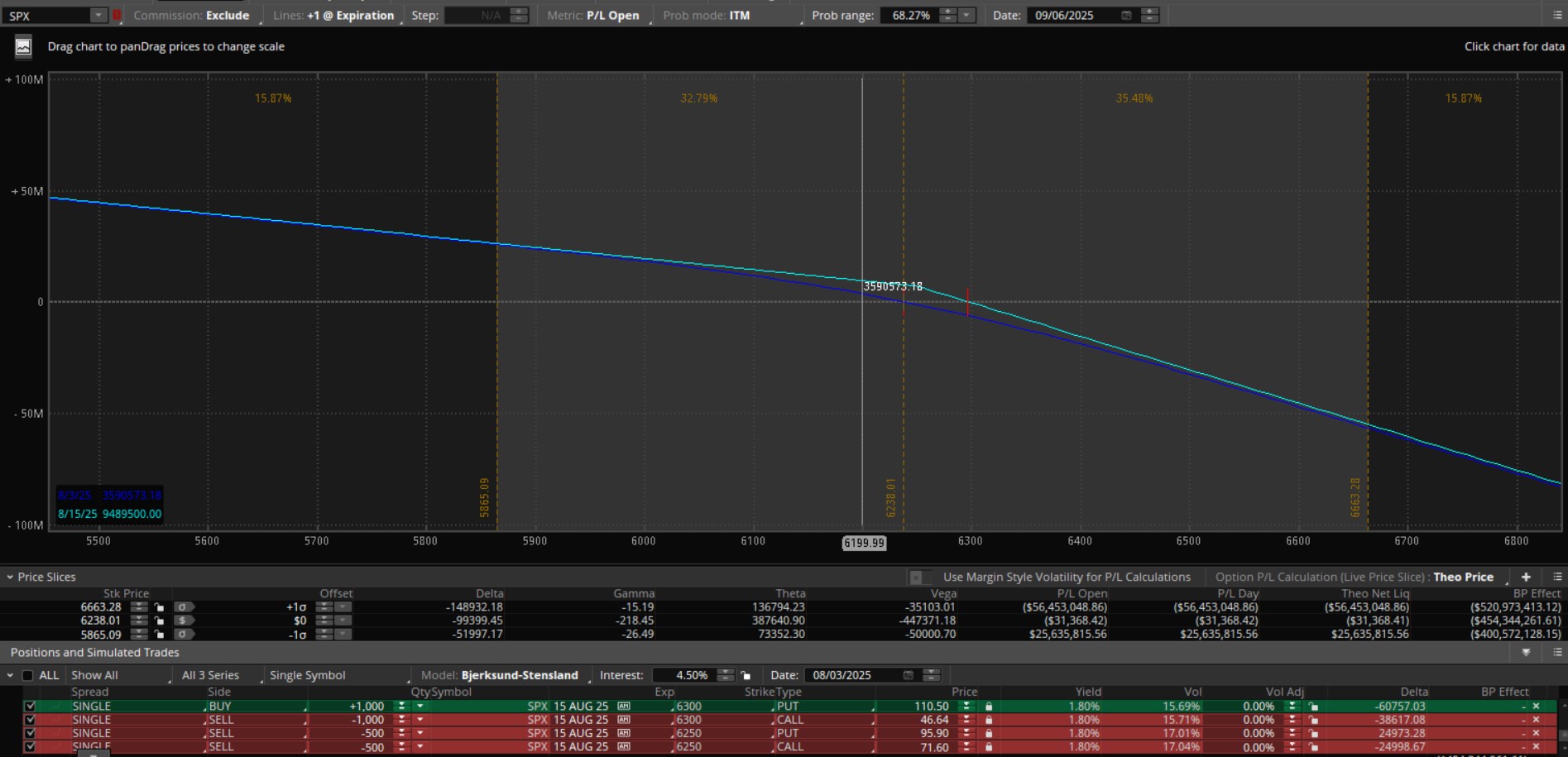Adjust the Interest 4.50% stepper

(725, 675)
